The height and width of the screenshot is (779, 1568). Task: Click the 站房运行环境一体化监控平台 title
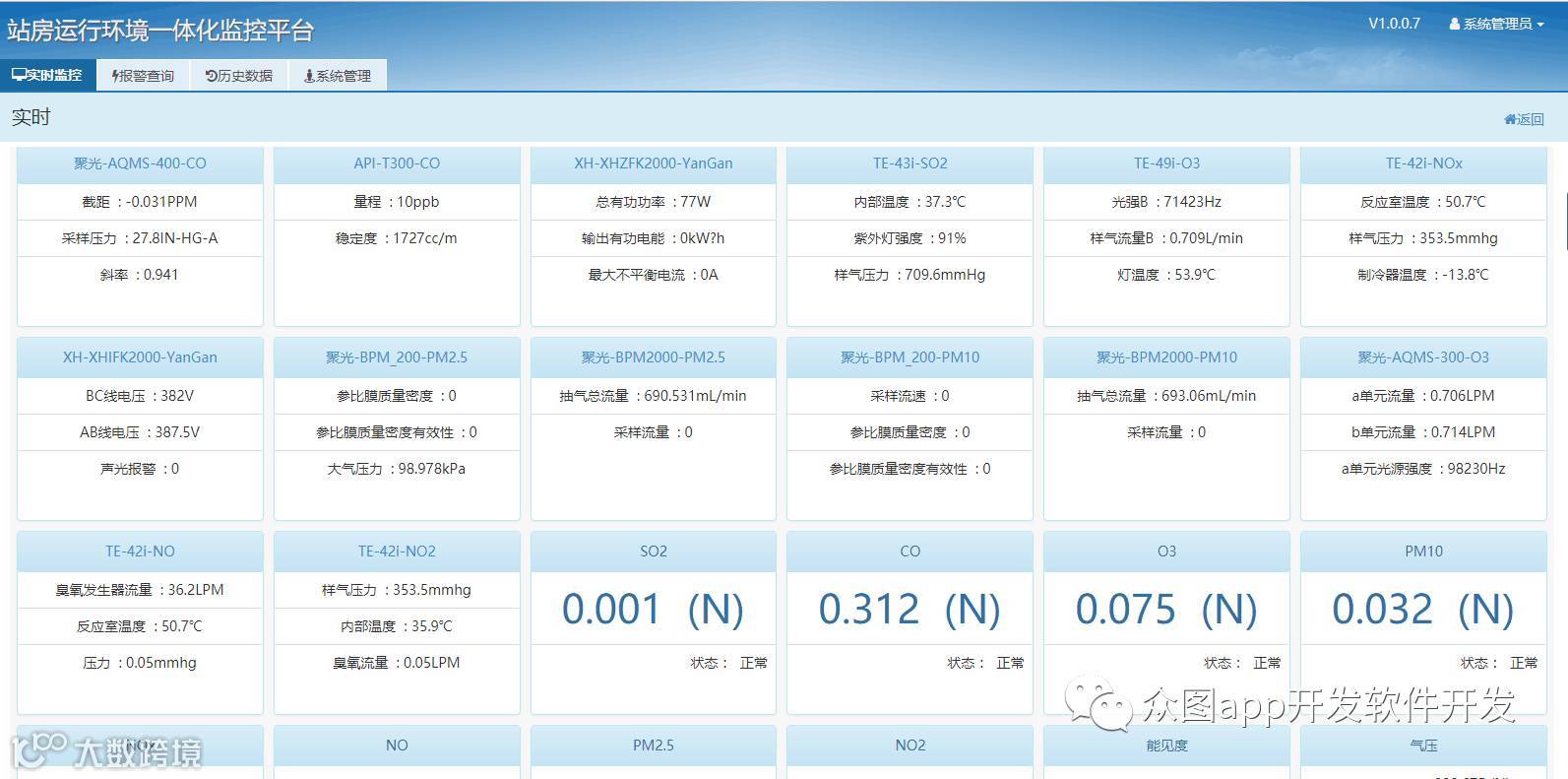pyautogui.click(x=160, y=31)
